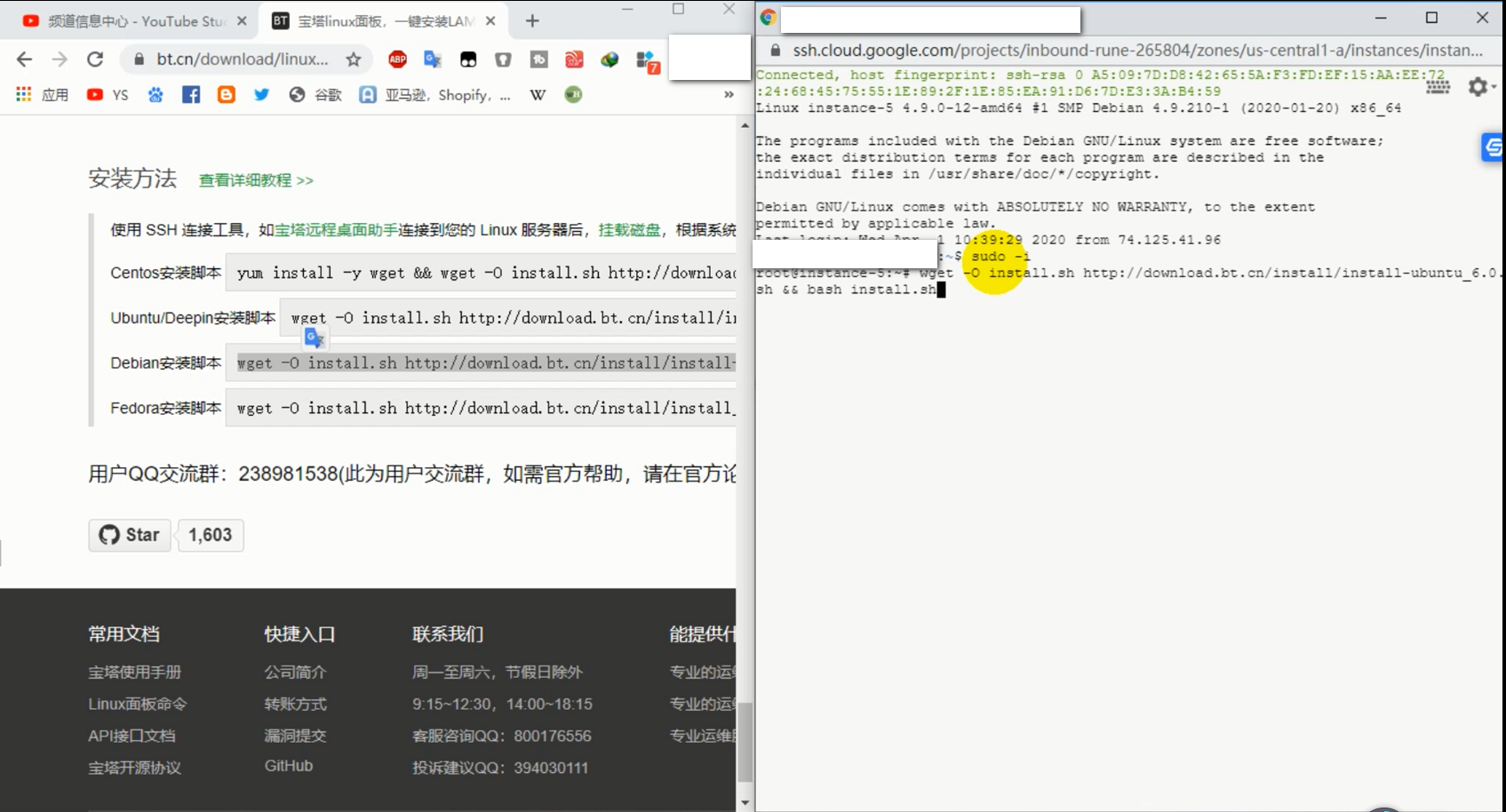Click the SSH window URL bar
The width and height of the screenshot is (1506, 812).
tap(1137, 51)
